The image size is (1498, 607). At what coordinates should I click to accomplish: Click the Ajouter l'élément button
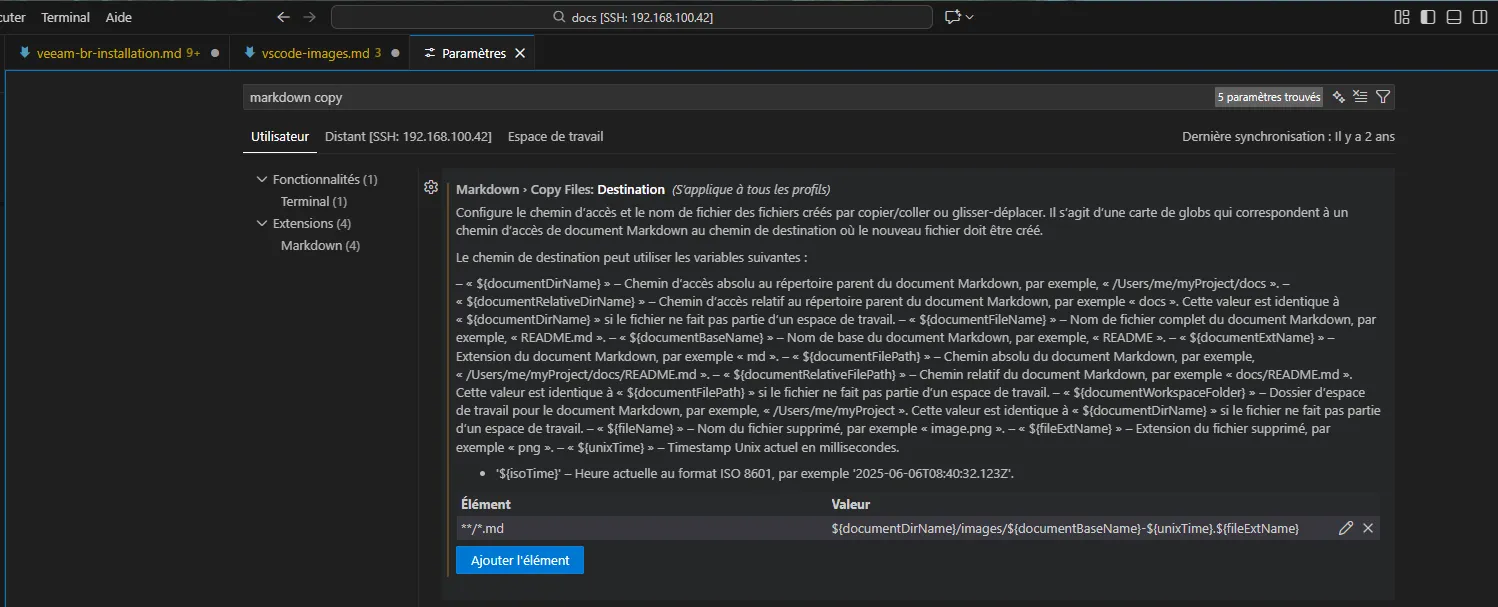(x=519, y=560)
